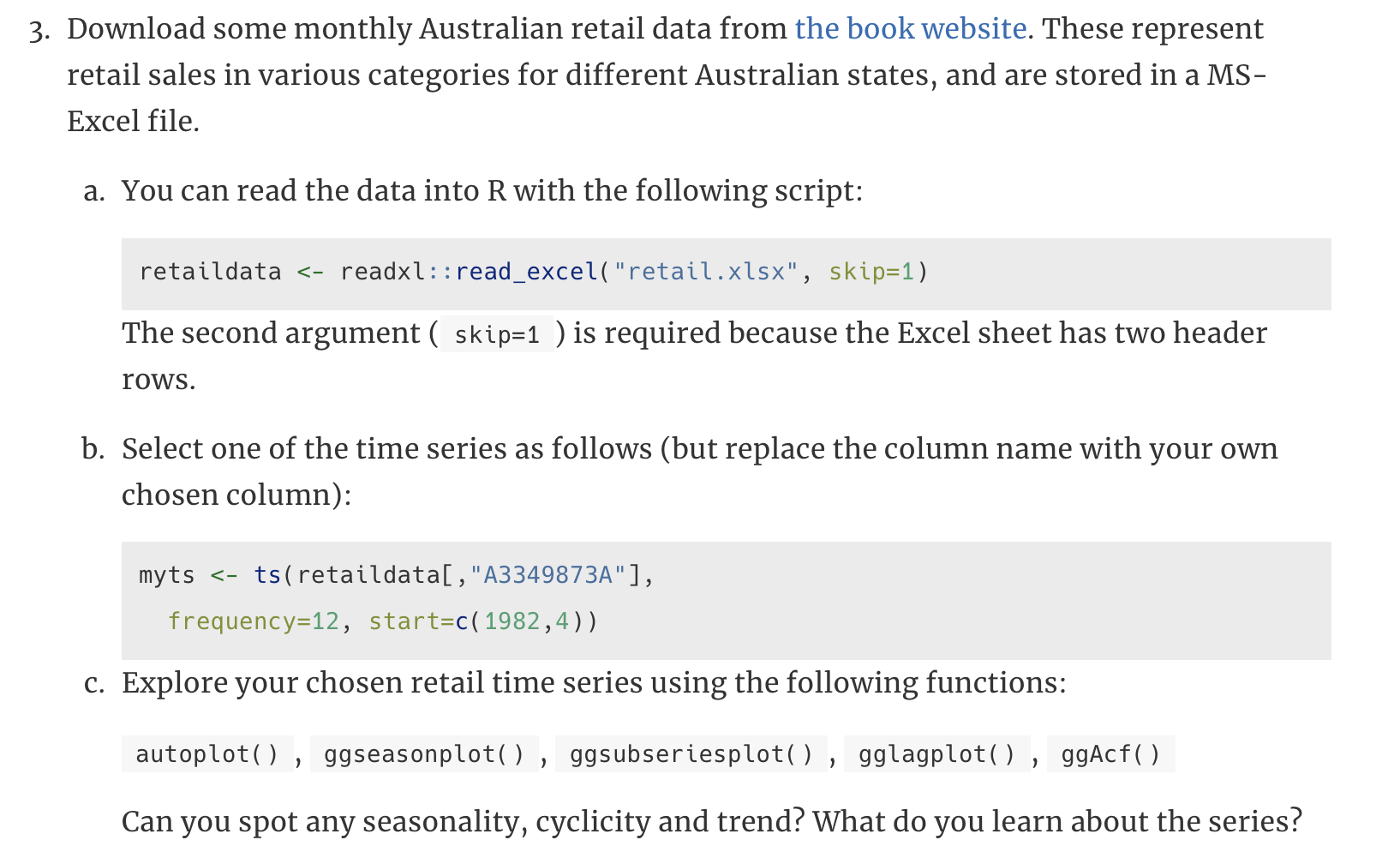Click the readxl package name in code

[383, 272]
